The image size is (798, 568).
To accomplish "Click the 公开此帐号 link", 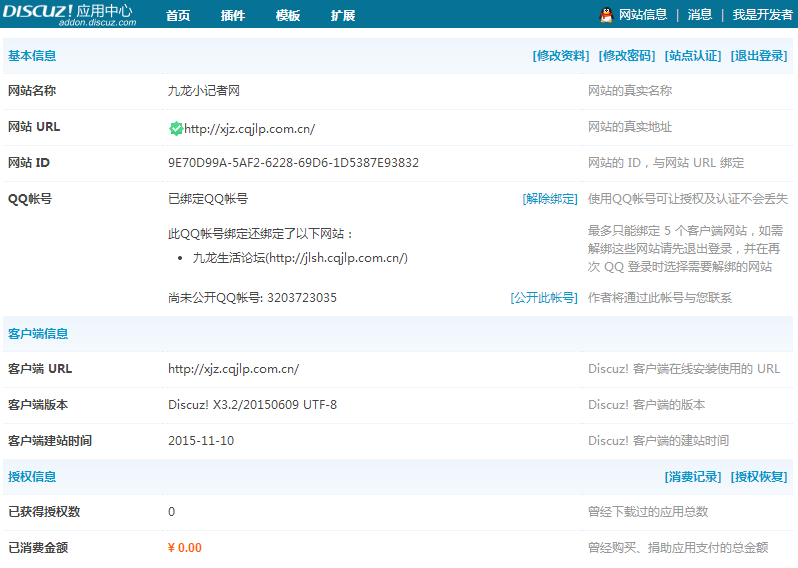I will coord(544,298).
